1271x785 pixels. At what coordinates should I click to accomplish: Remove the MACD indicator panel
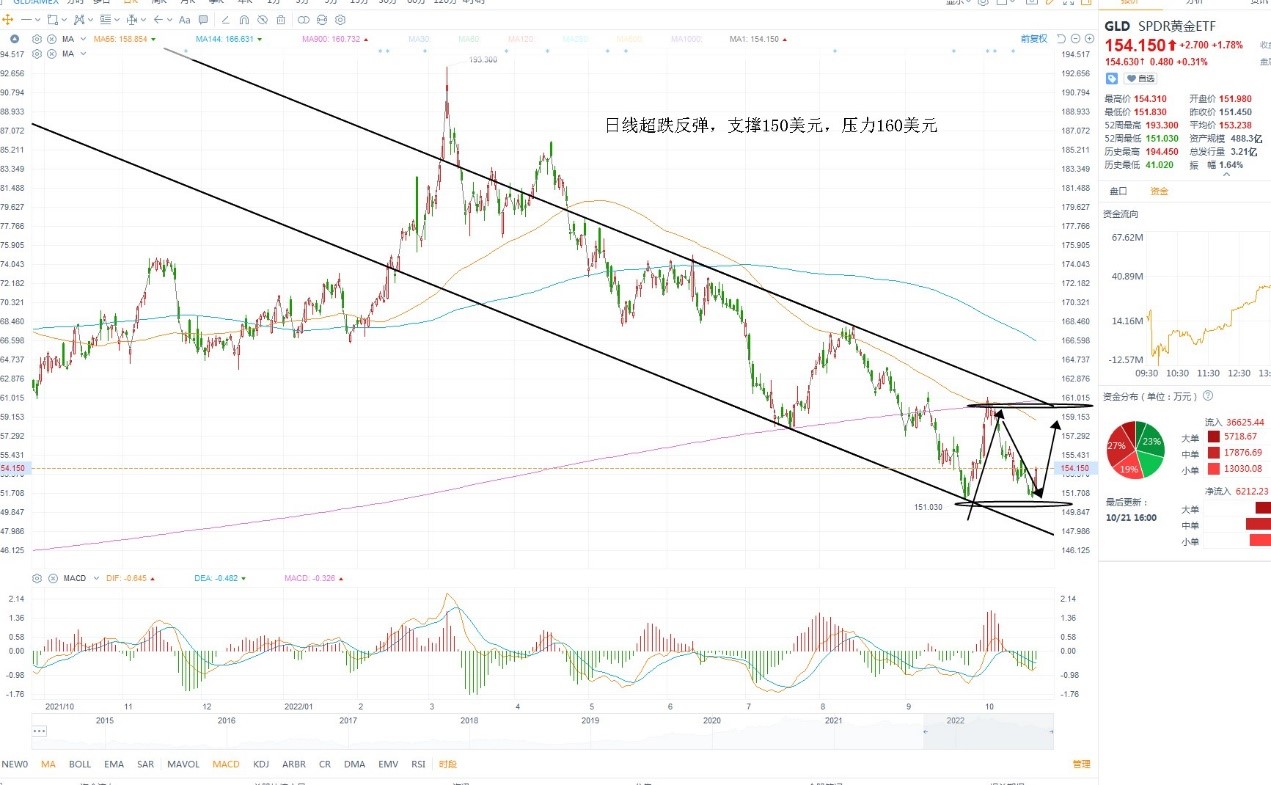pos(53,578)
